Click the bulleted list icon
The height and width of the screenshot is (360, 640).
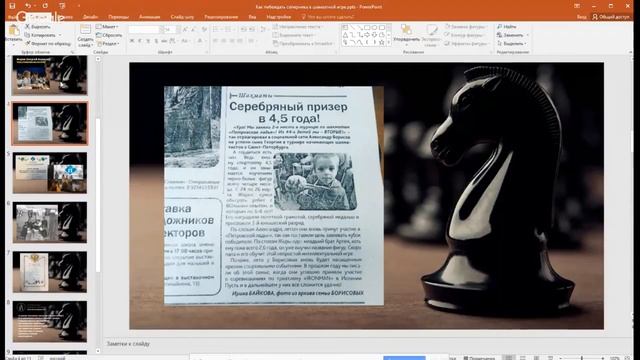pos(216,29)
